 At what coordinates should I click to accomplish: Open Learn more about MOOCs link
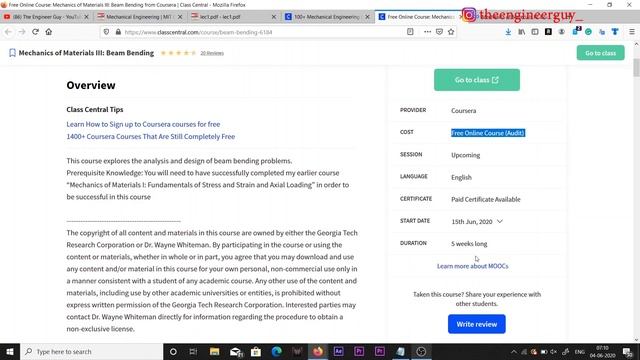[x=473, y=266]
